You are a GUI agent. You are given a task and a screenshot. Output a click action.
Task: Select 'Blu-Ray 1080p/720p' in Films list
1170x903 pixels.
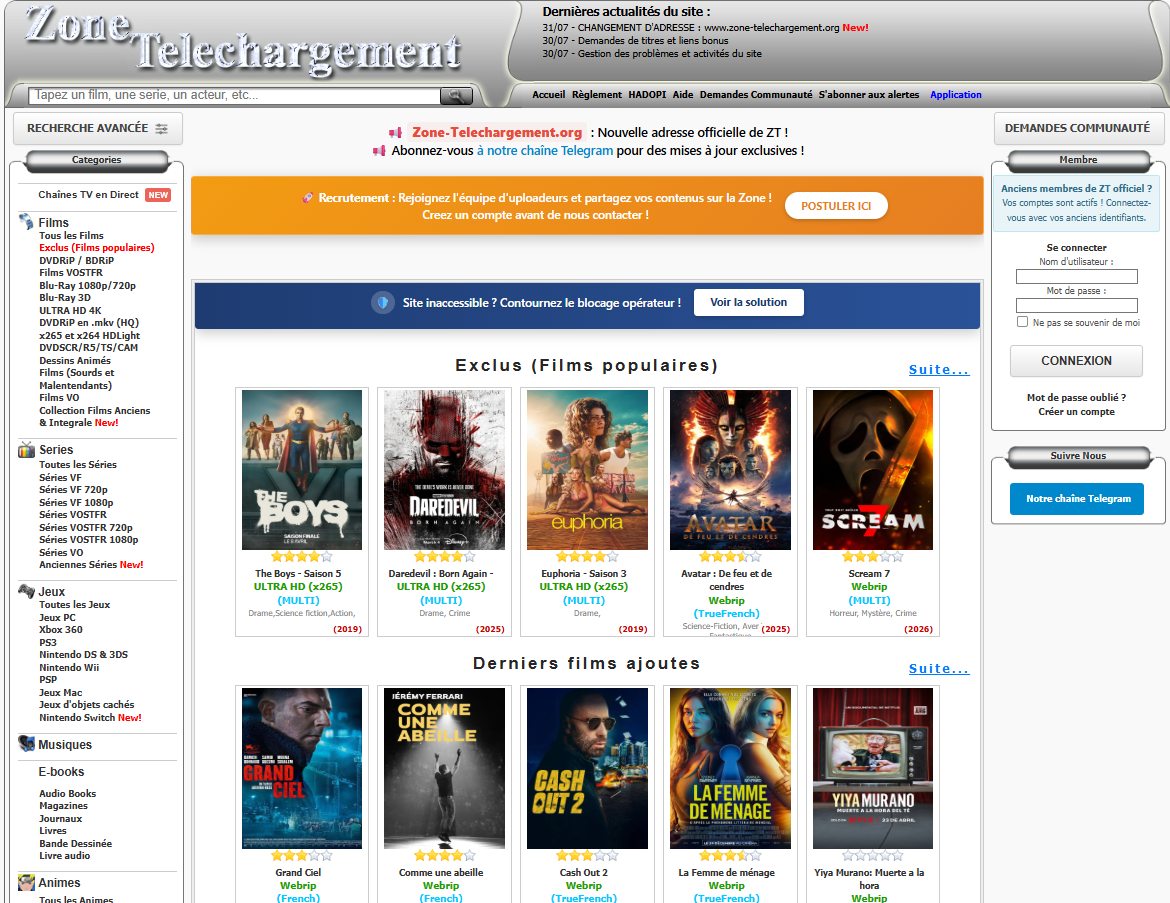point(87,285)
